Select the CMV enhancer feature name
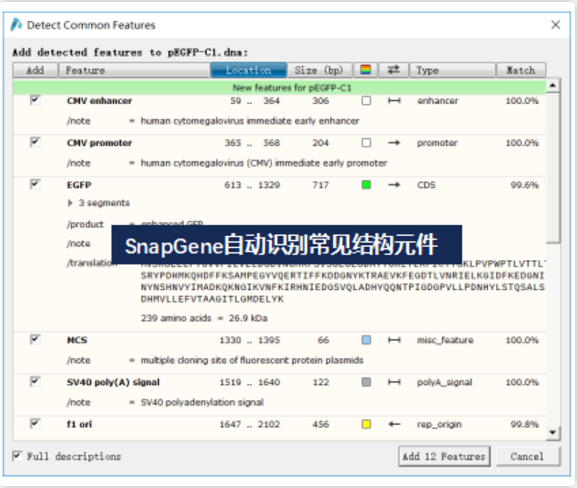The height and width of the screenshot is (488, 577). click(99, 101)
